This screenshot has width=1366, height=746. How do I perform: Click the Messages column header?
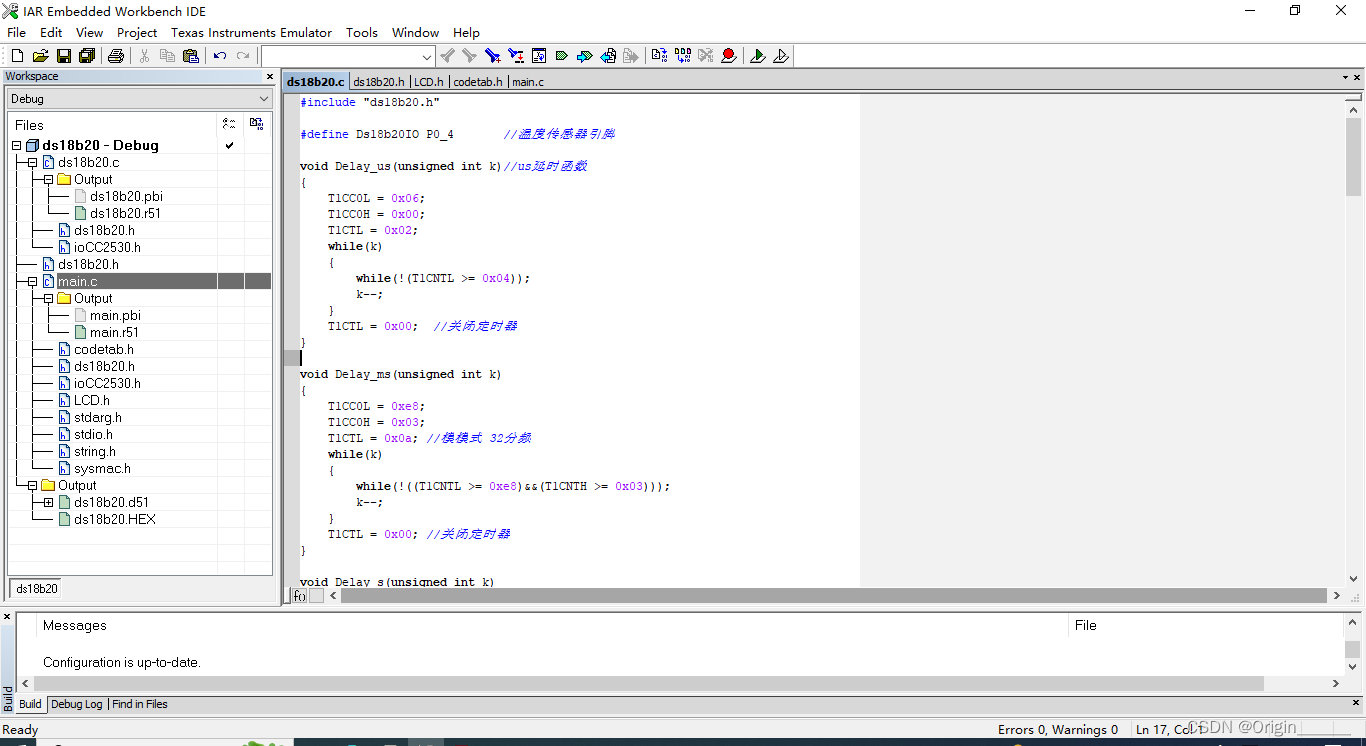(551, 626)
